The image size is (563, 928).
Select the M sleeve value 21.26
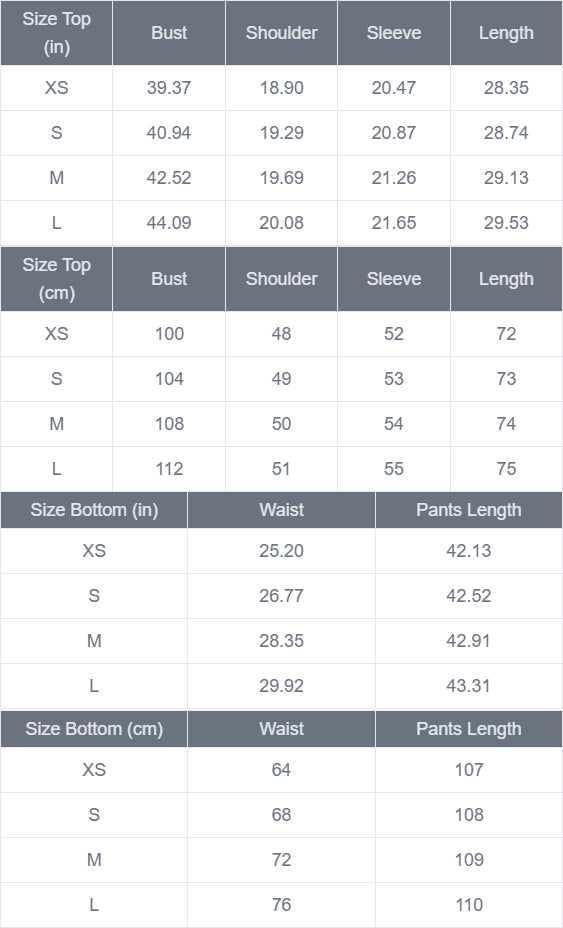tap(394, 178)
